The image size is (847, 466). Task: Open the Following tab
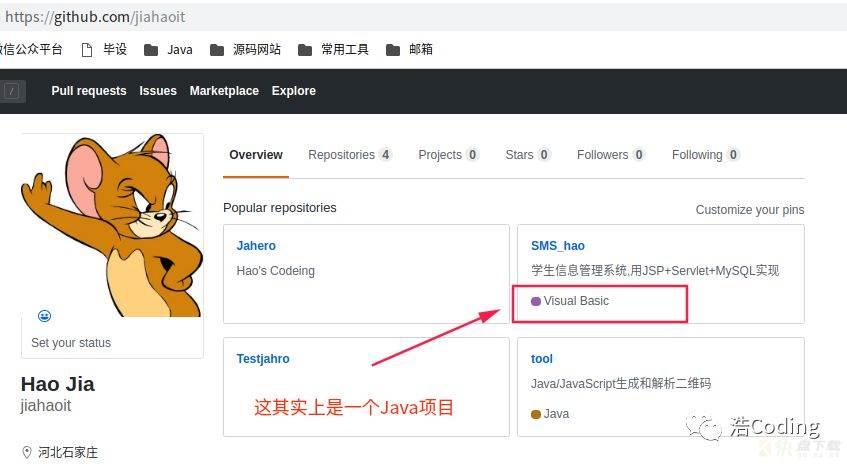[705, 155]
